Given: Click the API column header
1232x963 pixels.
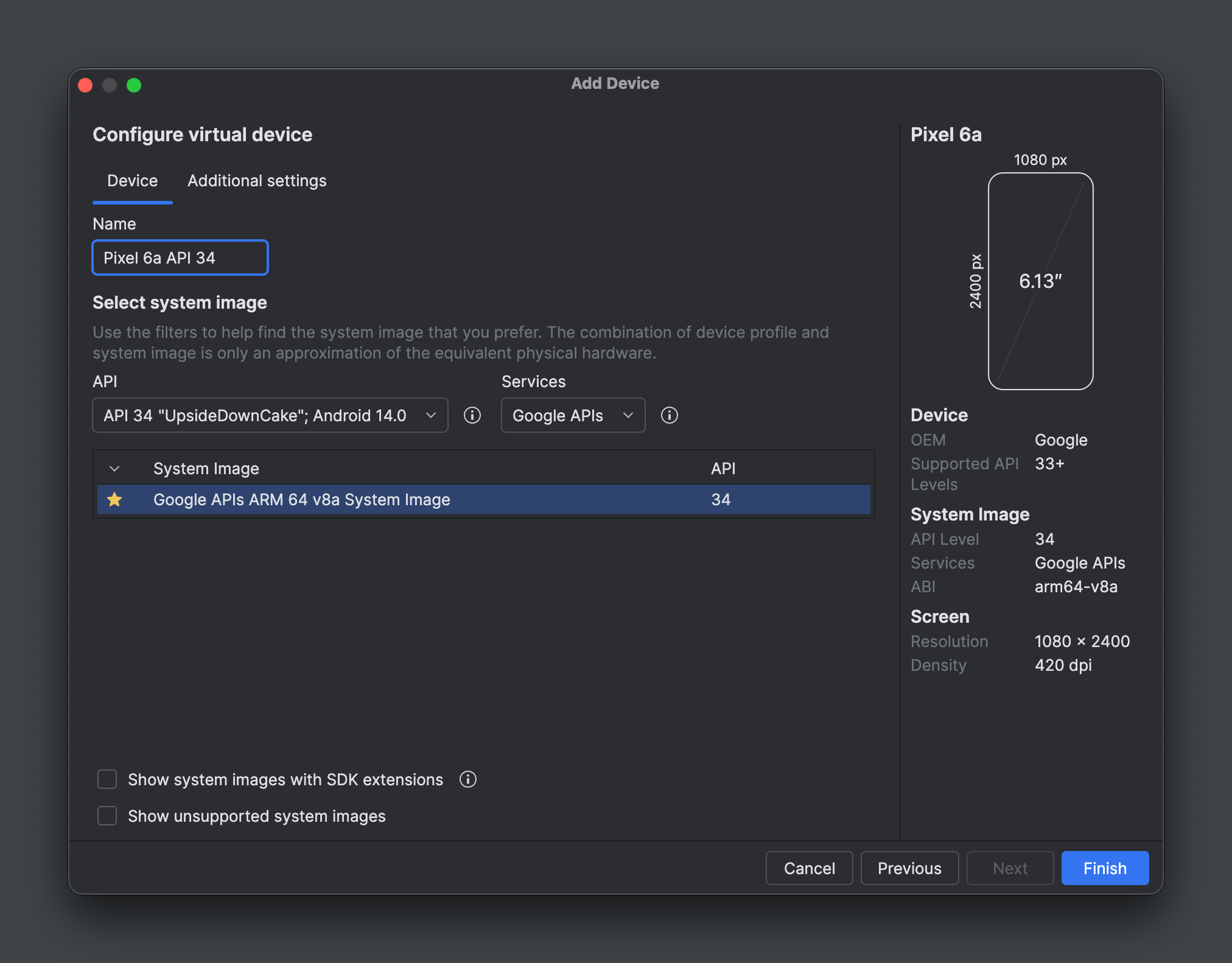Looking at the screenshot, I should coord(722,468).
